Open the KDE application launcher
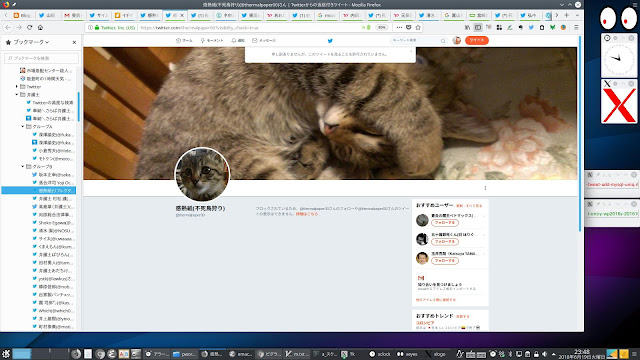Screen dimensions: 640x360 coord(6,354)
